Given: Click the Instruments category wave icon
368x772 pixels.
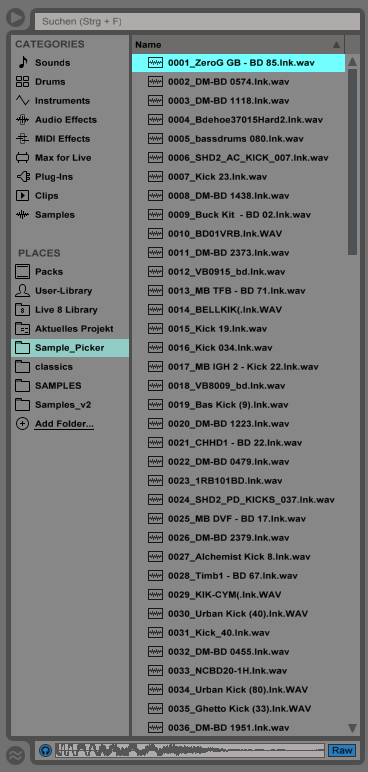Looking at the screenshot, I should (23, 100).
